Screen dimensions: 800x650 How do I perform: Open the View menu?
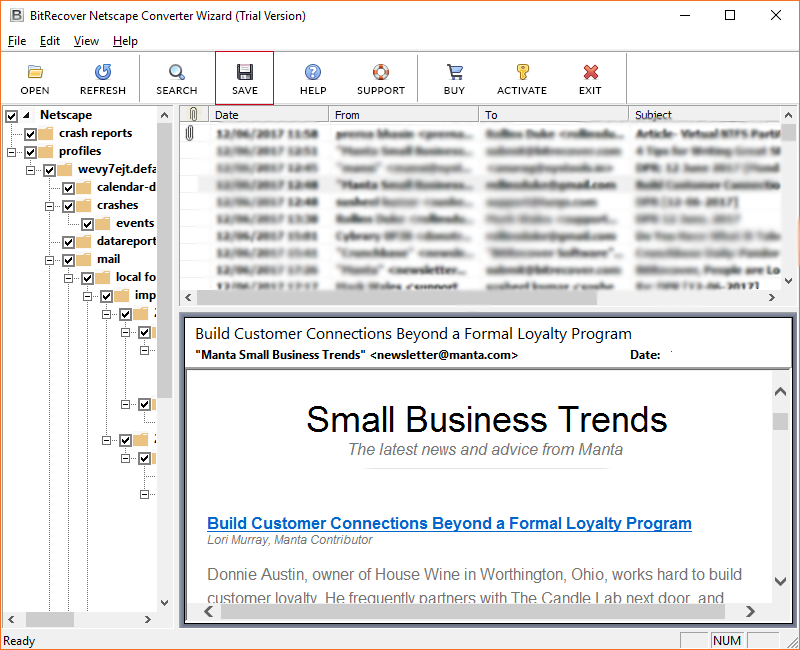(86, 41)
